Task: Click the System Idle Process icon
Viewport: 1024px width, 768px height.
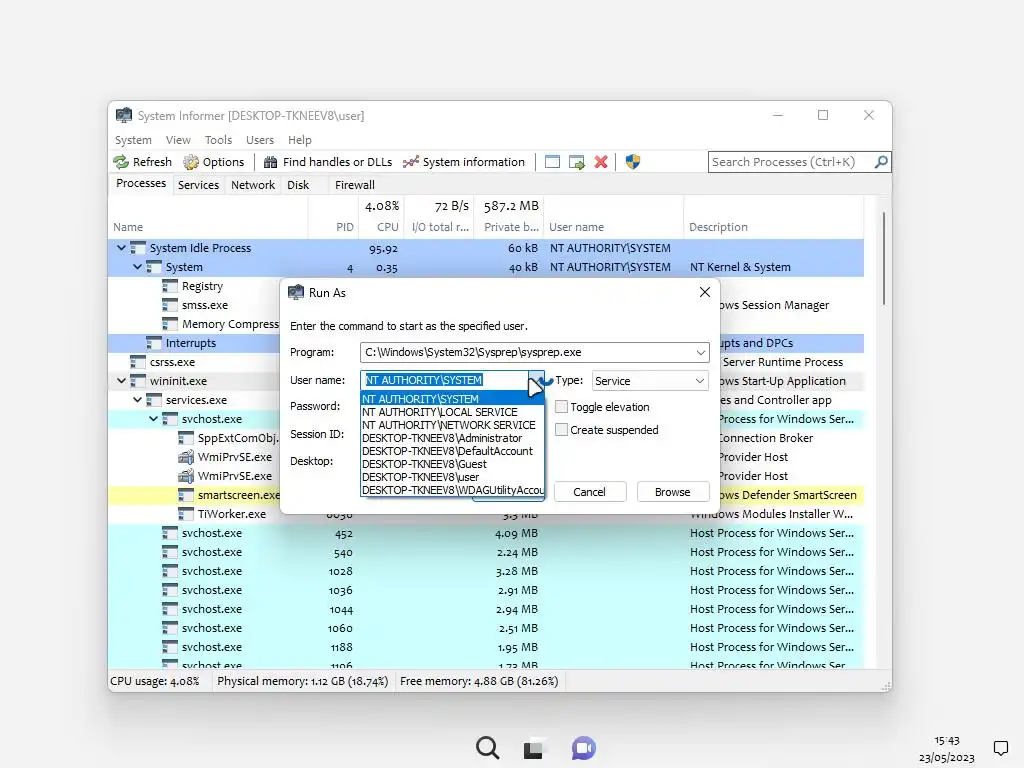Action: click(138, 248)
